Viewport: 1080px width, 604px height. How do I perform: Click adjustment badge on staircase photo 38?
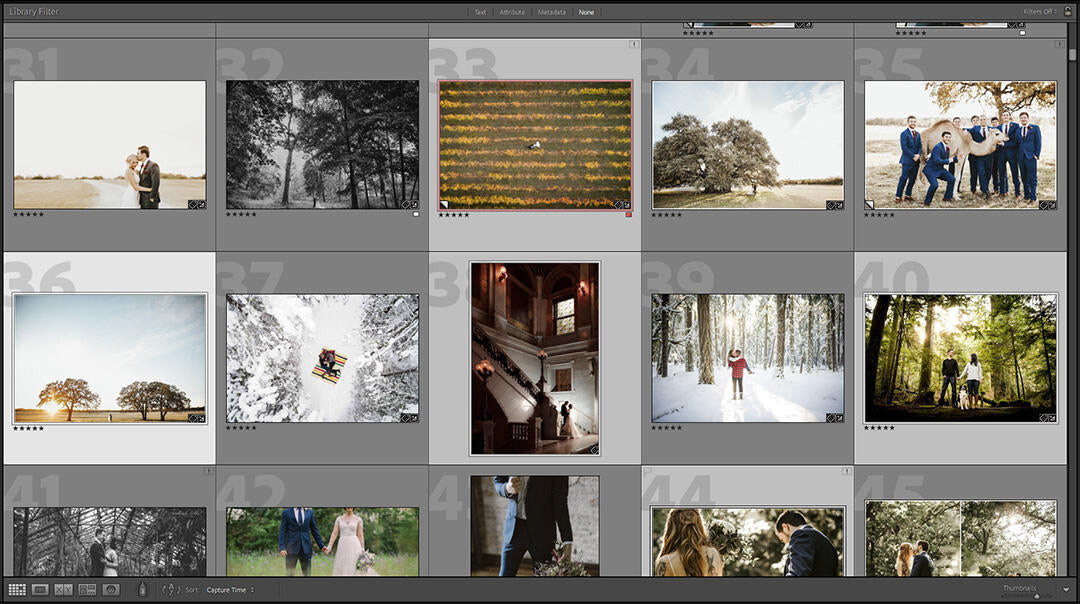(x=594, y=450)
